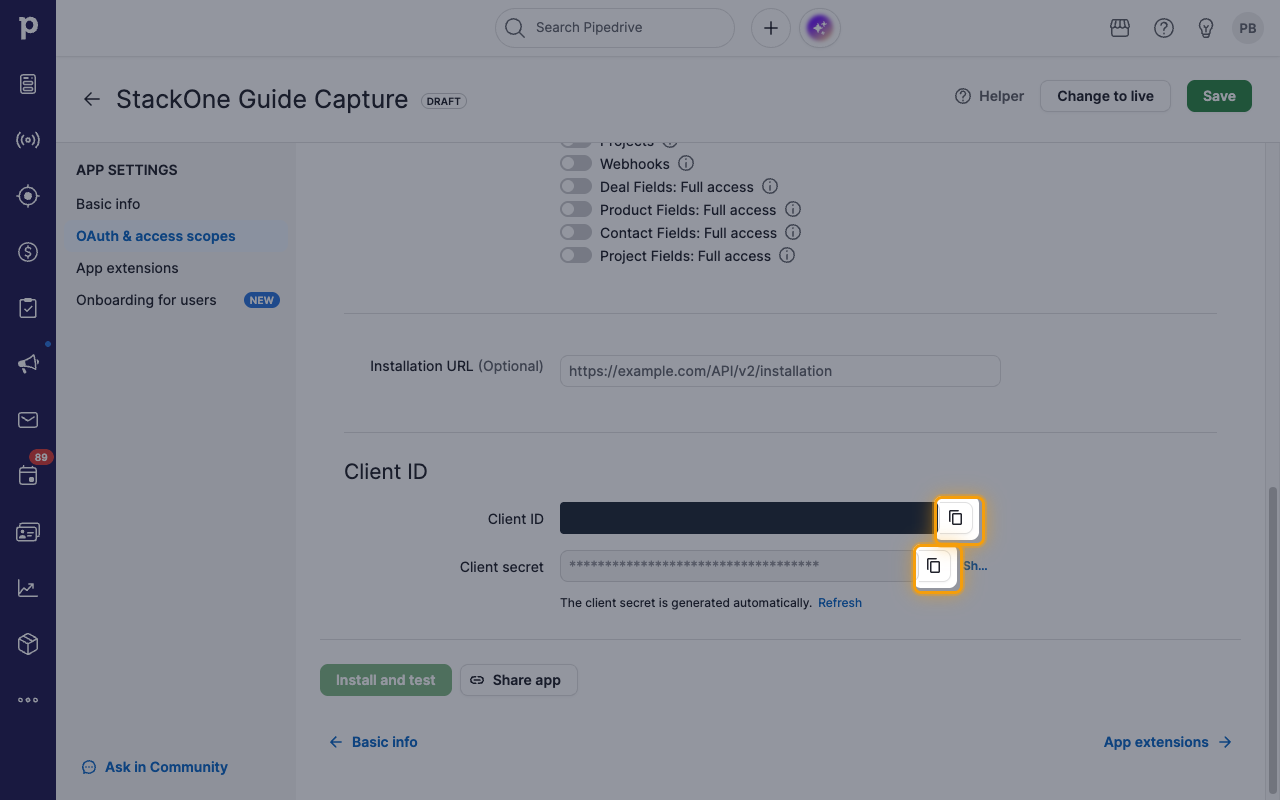
Task: Click the redacted Client ID field
Action: (748, 518)
